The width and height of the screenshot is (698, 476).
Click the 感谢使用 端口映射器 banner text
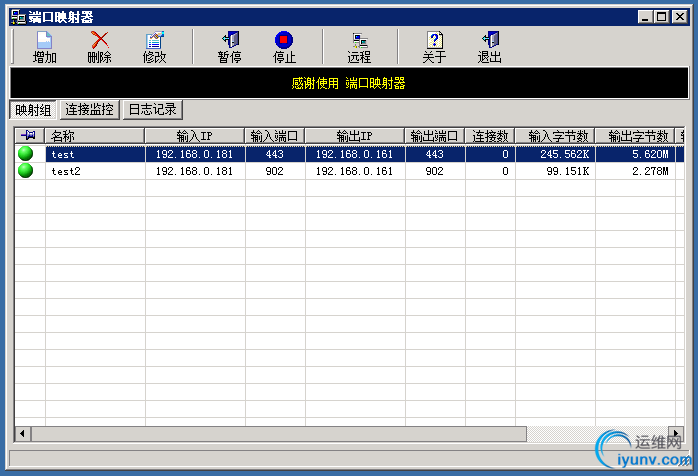349,83
